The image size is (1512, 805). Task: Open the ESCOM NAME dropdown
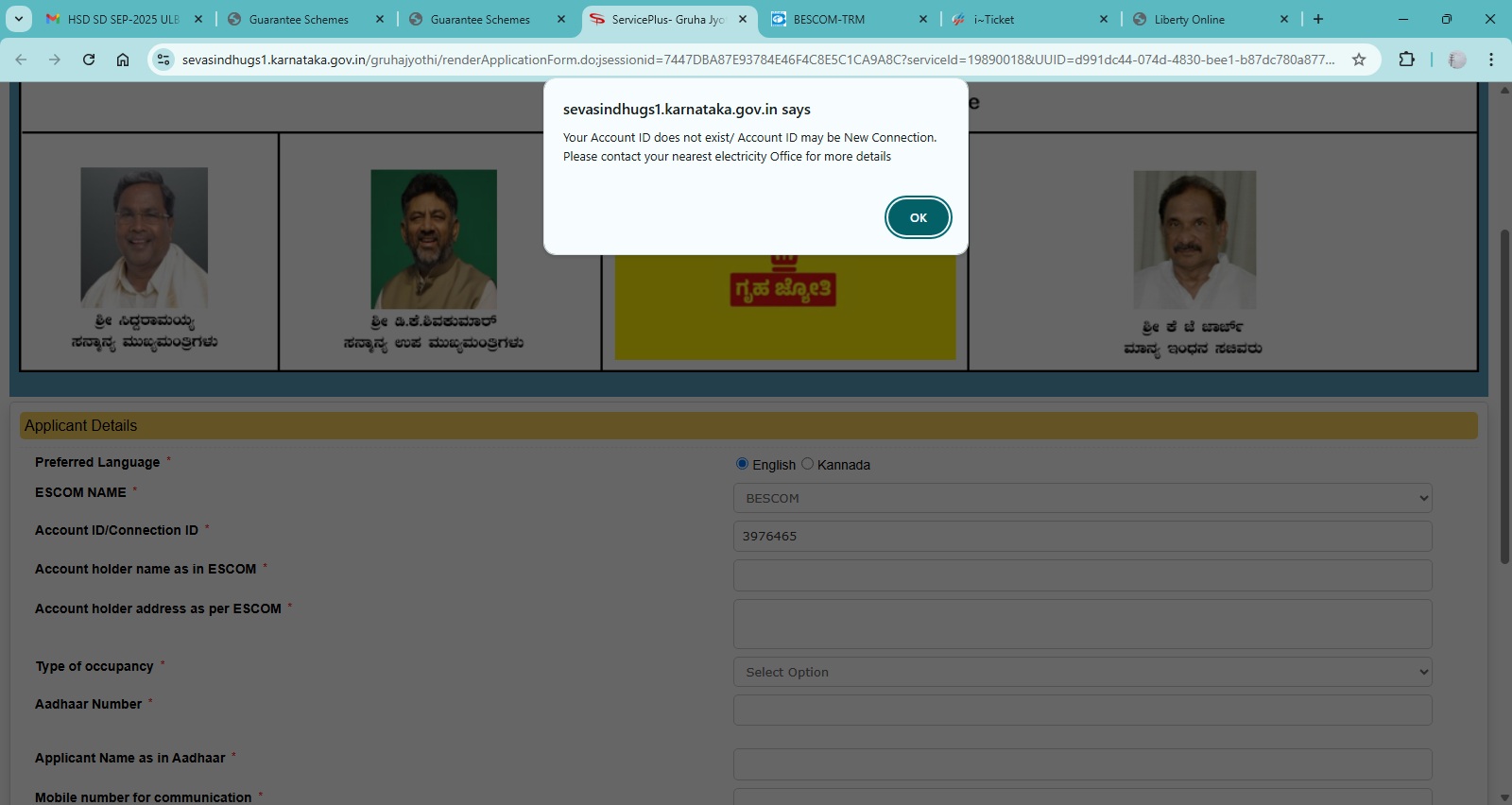[1082, 498]
